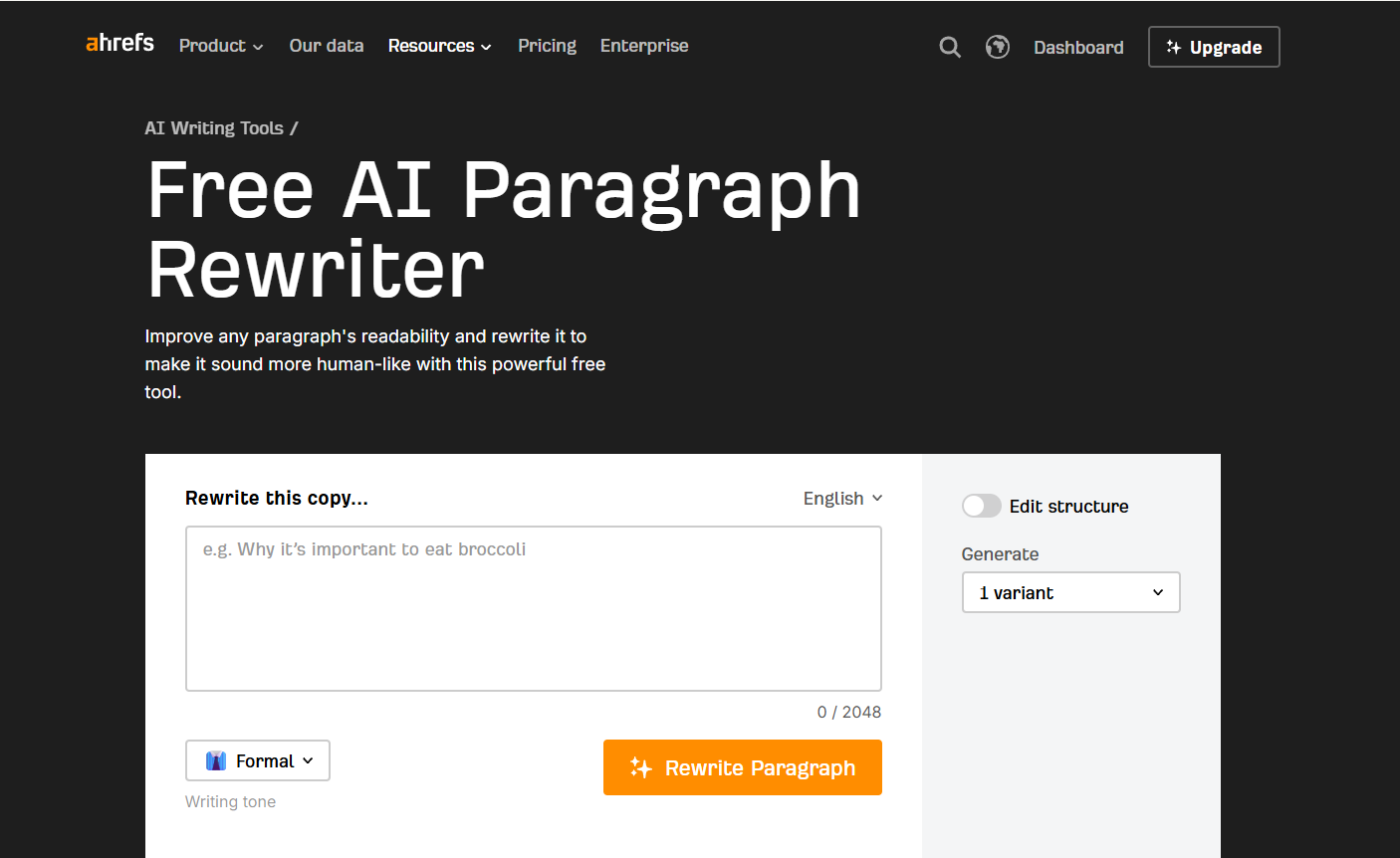
Task: Expand the Resources dropdown menu
Action: coord(440,46)
